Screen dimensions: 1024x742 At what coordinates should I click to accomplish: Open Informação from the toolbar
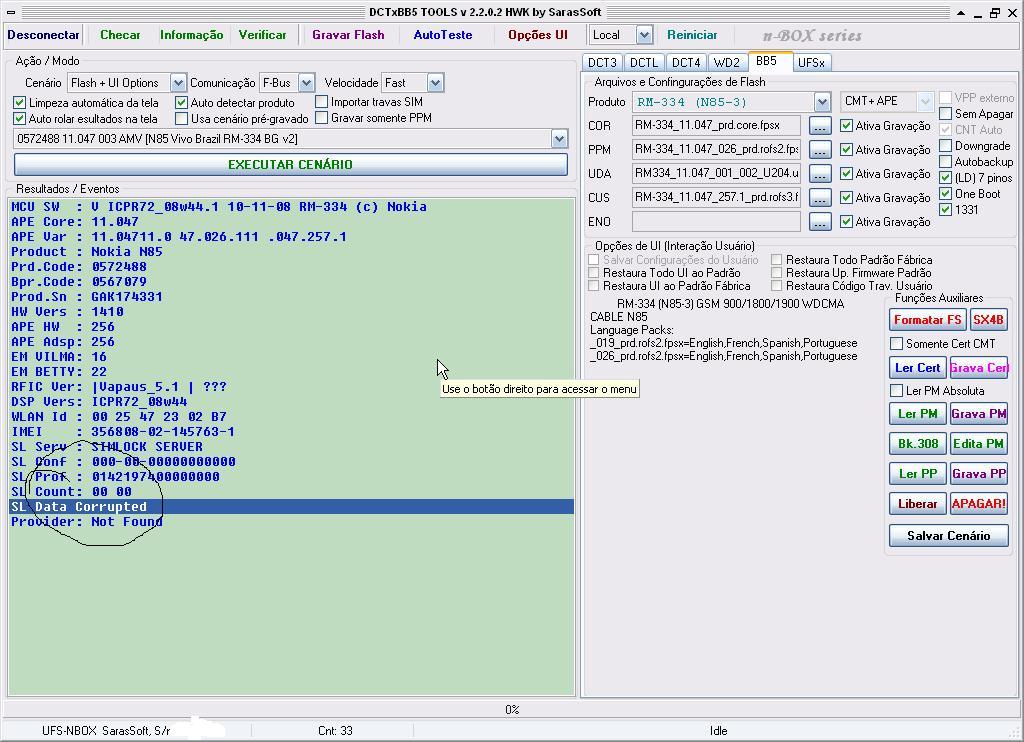tap(191, 35)
